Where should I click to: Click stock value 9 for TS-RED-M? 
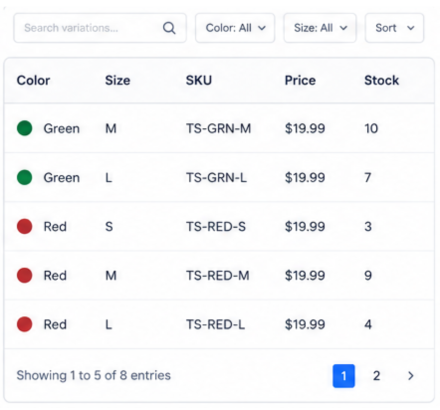pos(368,275)
